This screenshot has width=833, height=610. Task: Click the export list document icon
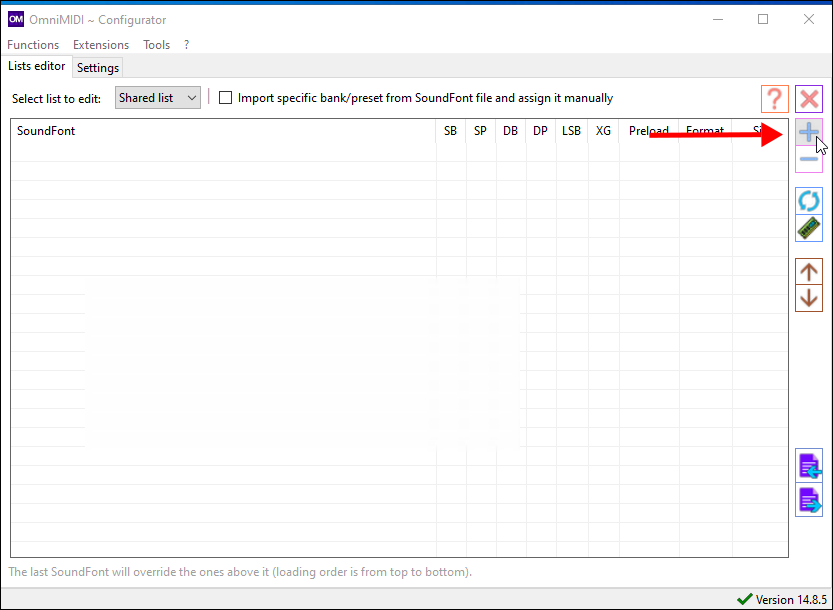808,500
